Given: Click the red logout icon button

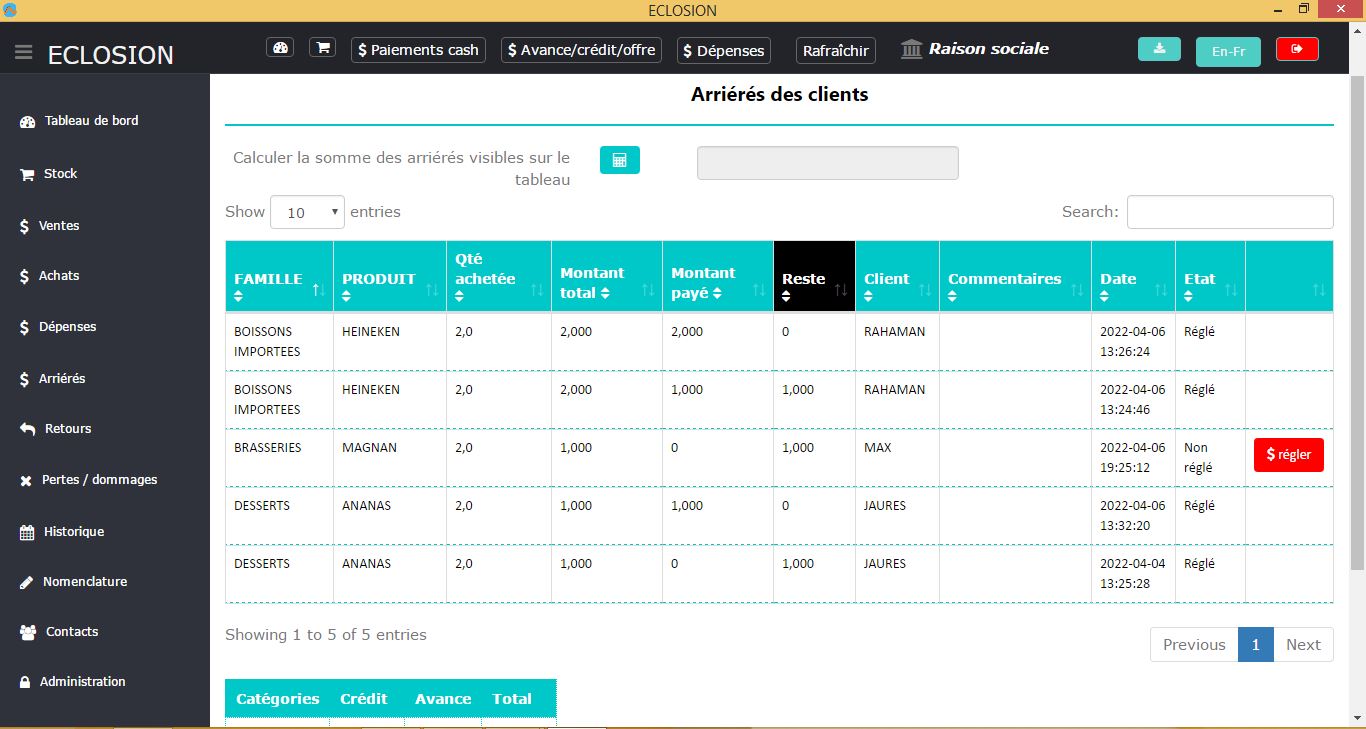Looking at the screenshot, I should click(1297, 49).
